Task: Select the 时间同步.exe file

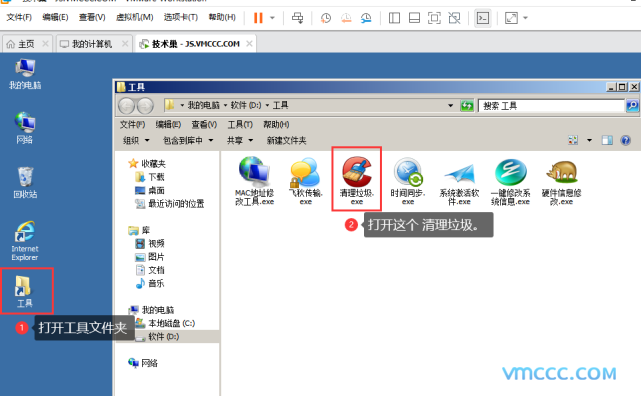Action: tap(408, 180)
